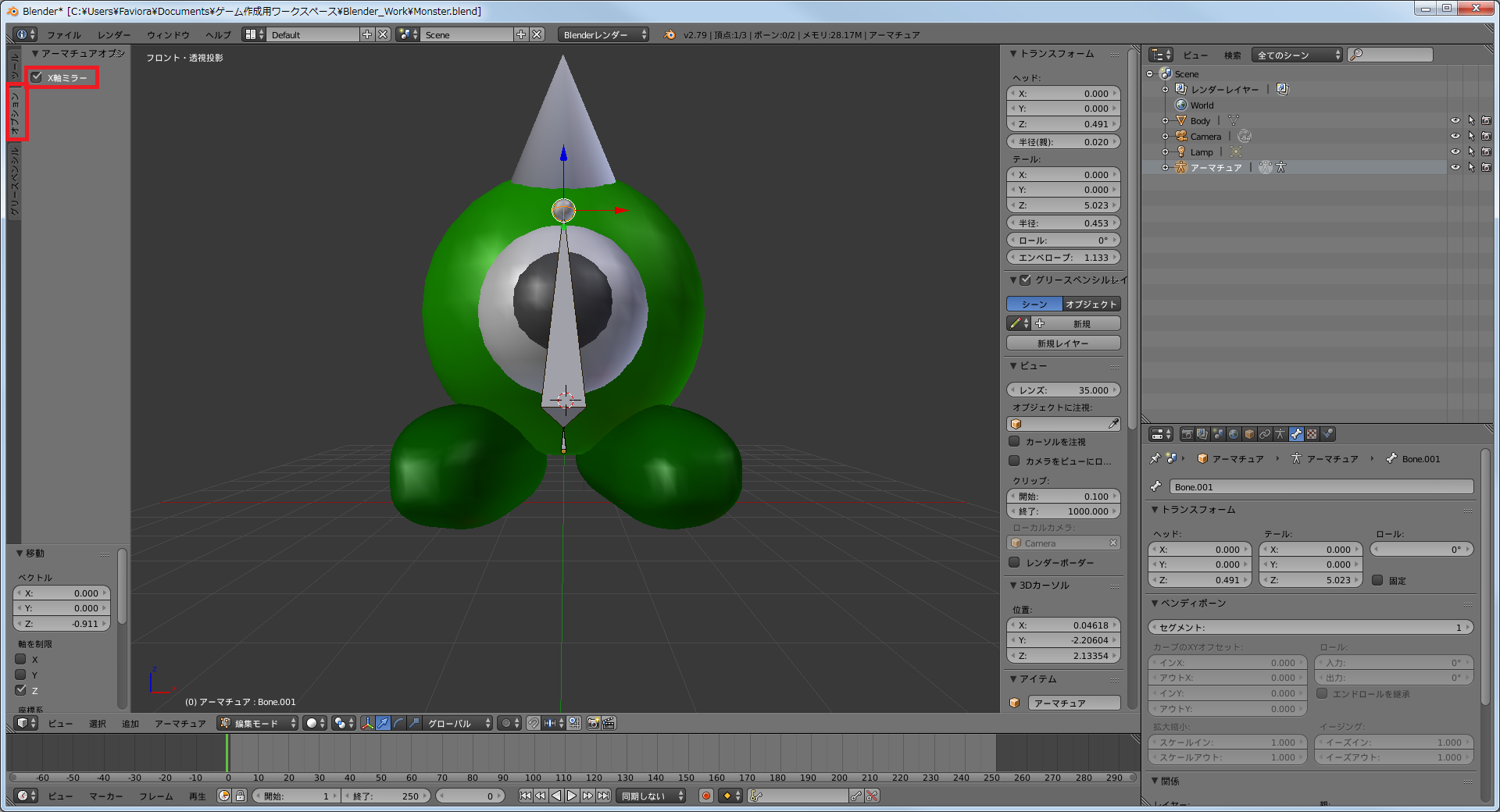Click play animation in reverse button
The height and width of the screenshot is (812, 1500).
(x=556, y=796)
